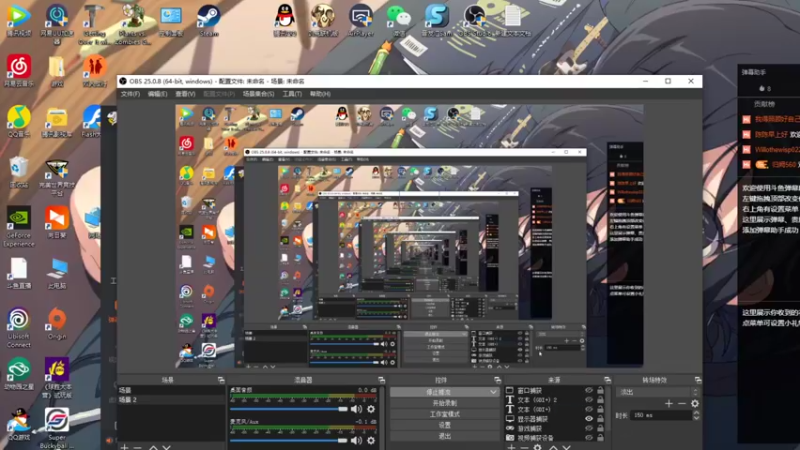Add a new scene with the plus icon
The image size is (800, 450).
(124, 447)
